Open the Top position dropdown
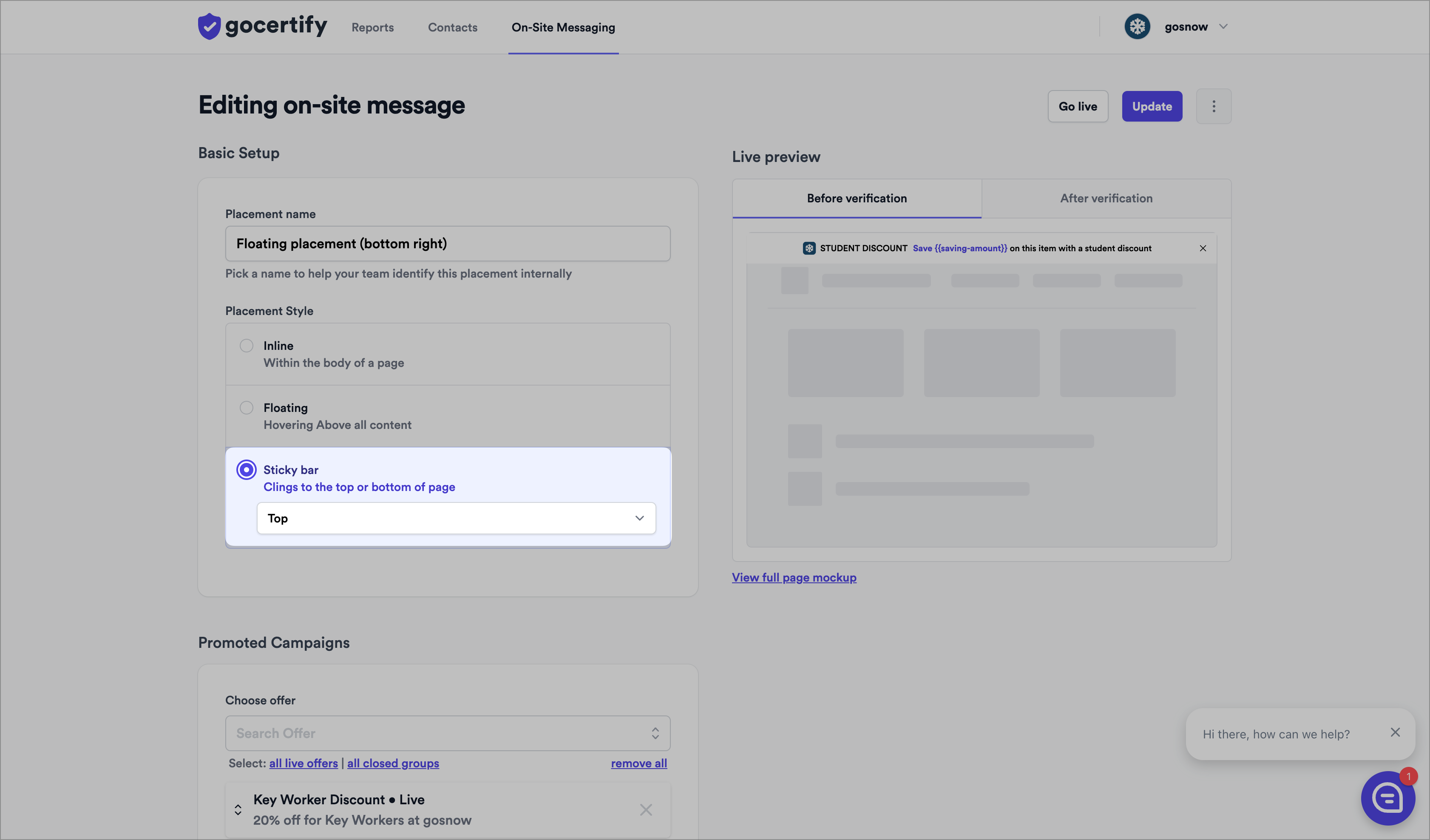This screenshot has height=840, width=1430. pos(456,518)
